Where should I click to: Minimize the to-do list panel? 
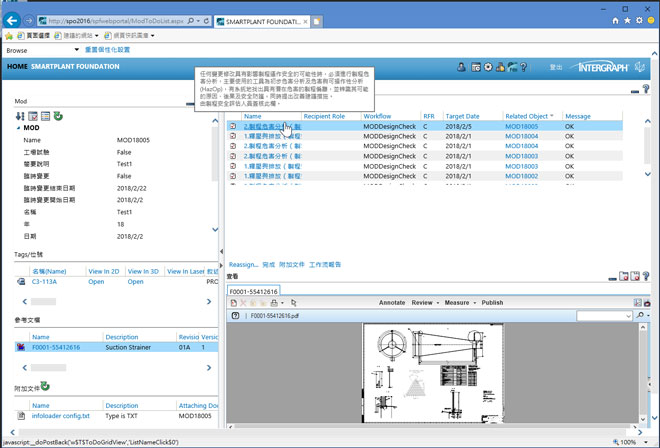635,91
